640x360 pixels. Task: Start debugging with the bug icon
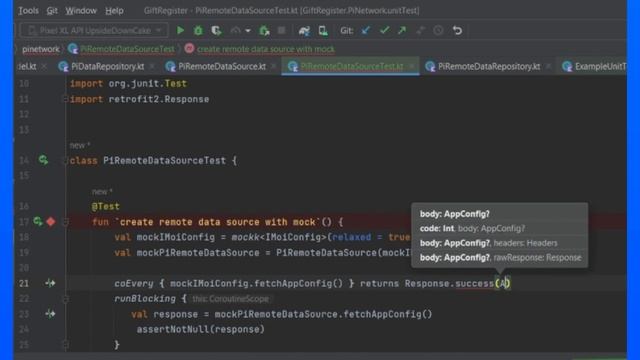(198, 30)
